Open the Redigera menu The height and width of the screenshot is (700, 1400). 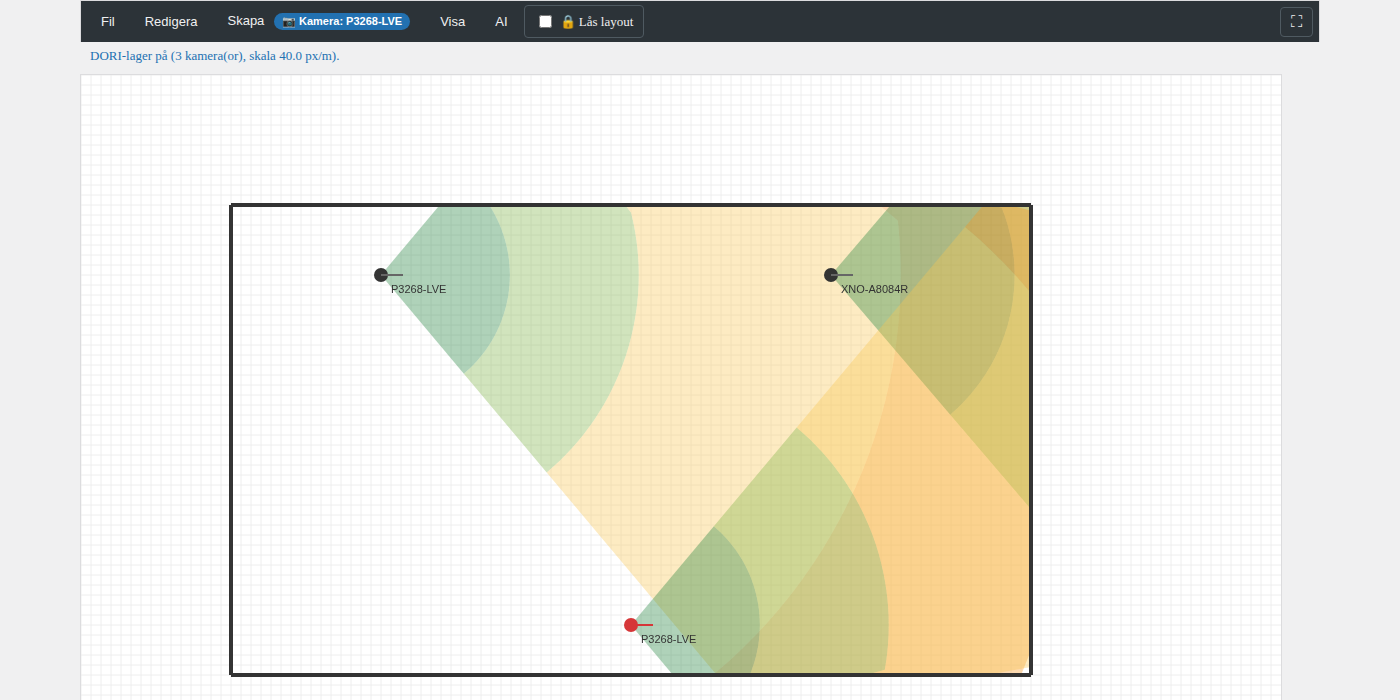pyautogui.click(x=171, y=21)
